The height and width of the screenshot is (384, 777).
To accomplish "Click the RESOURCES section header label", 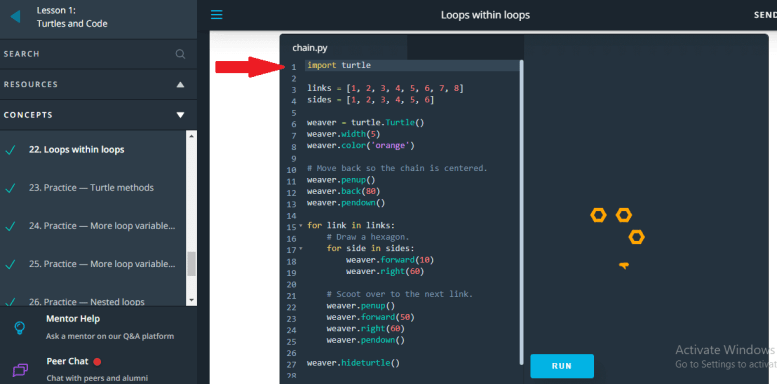I will coord(31,85).
